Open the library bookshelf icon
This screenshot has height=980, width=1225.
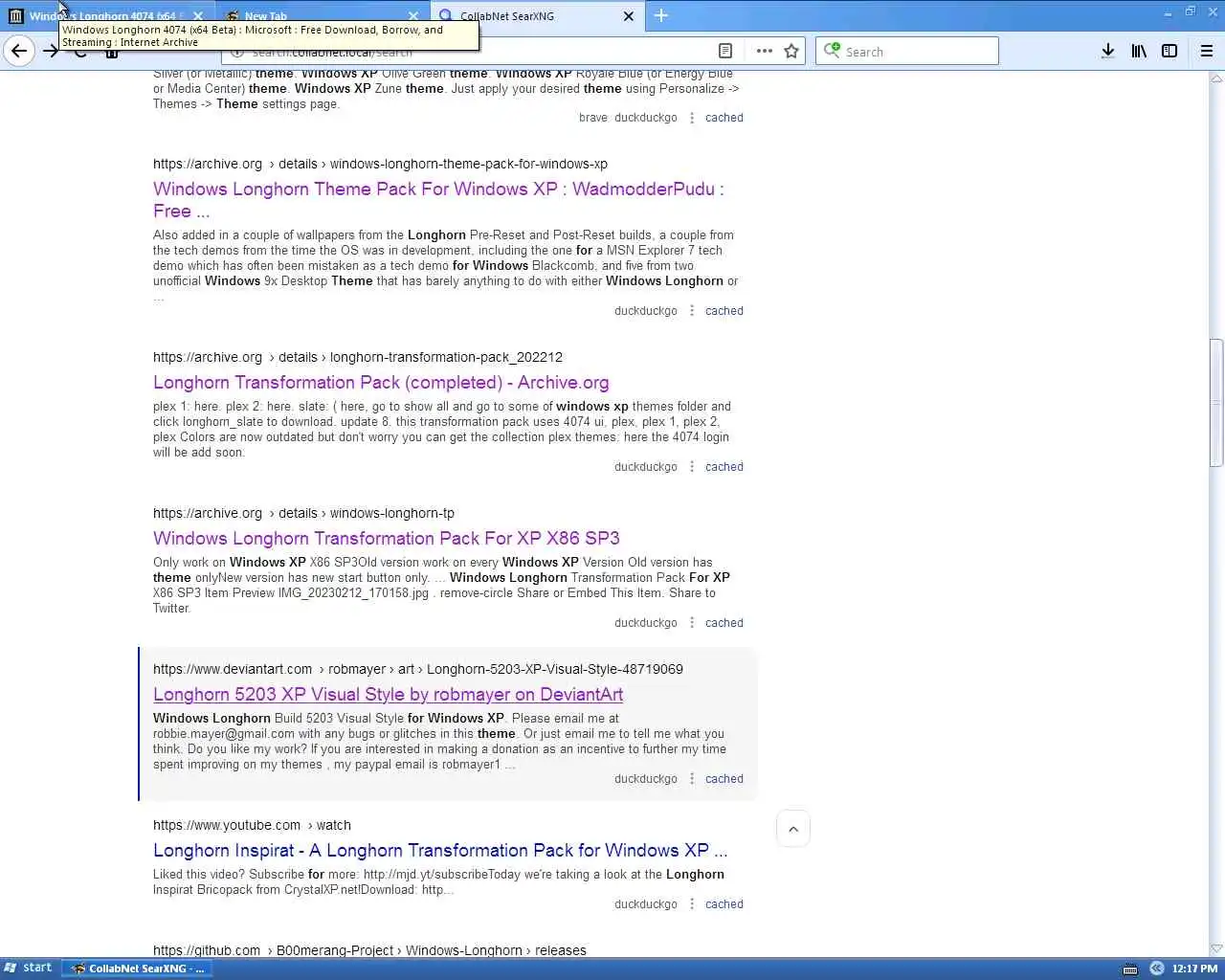point(1139,51)
